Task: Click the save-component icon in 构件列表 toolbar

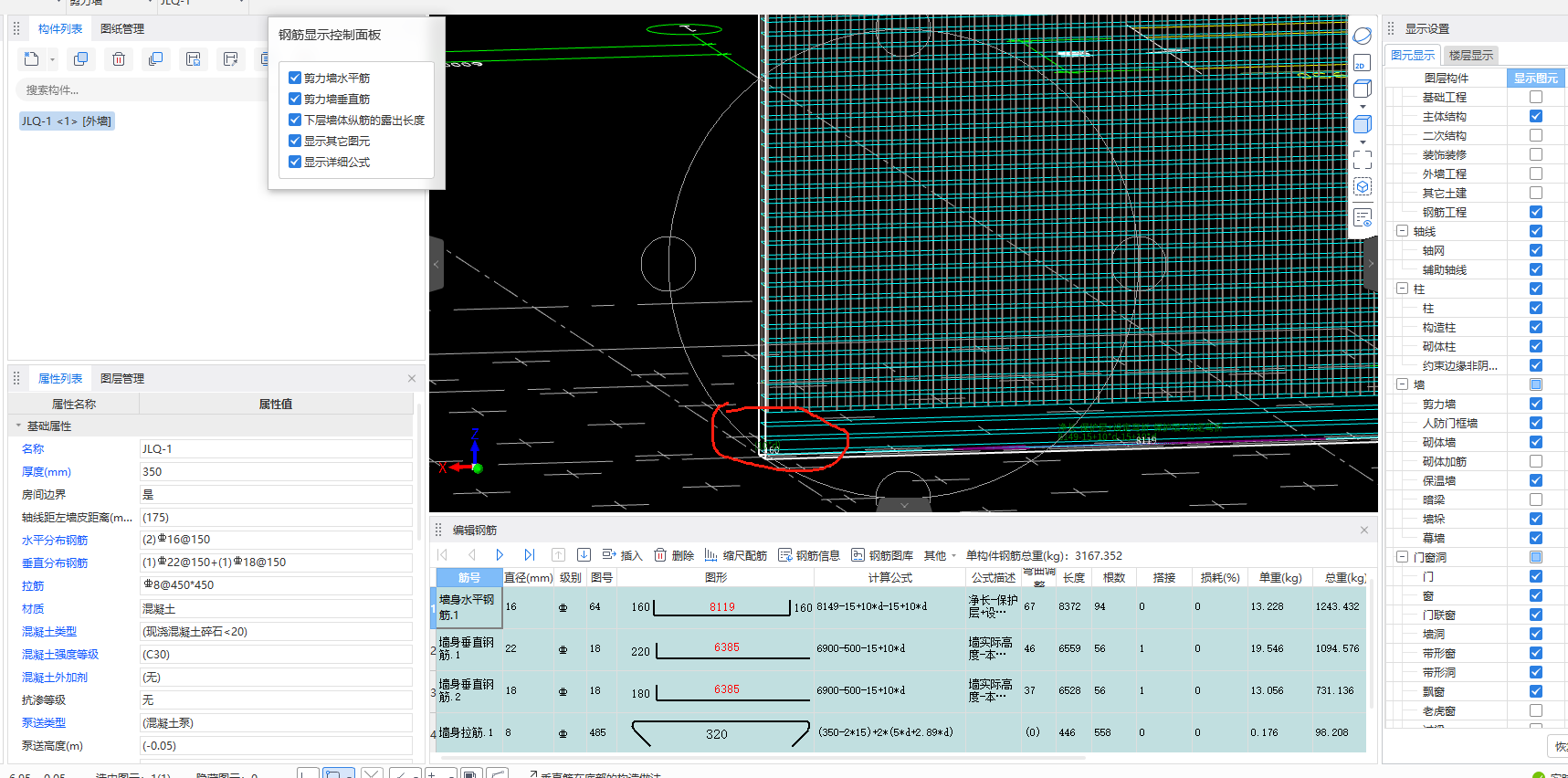Action: [x=194, y=59]
